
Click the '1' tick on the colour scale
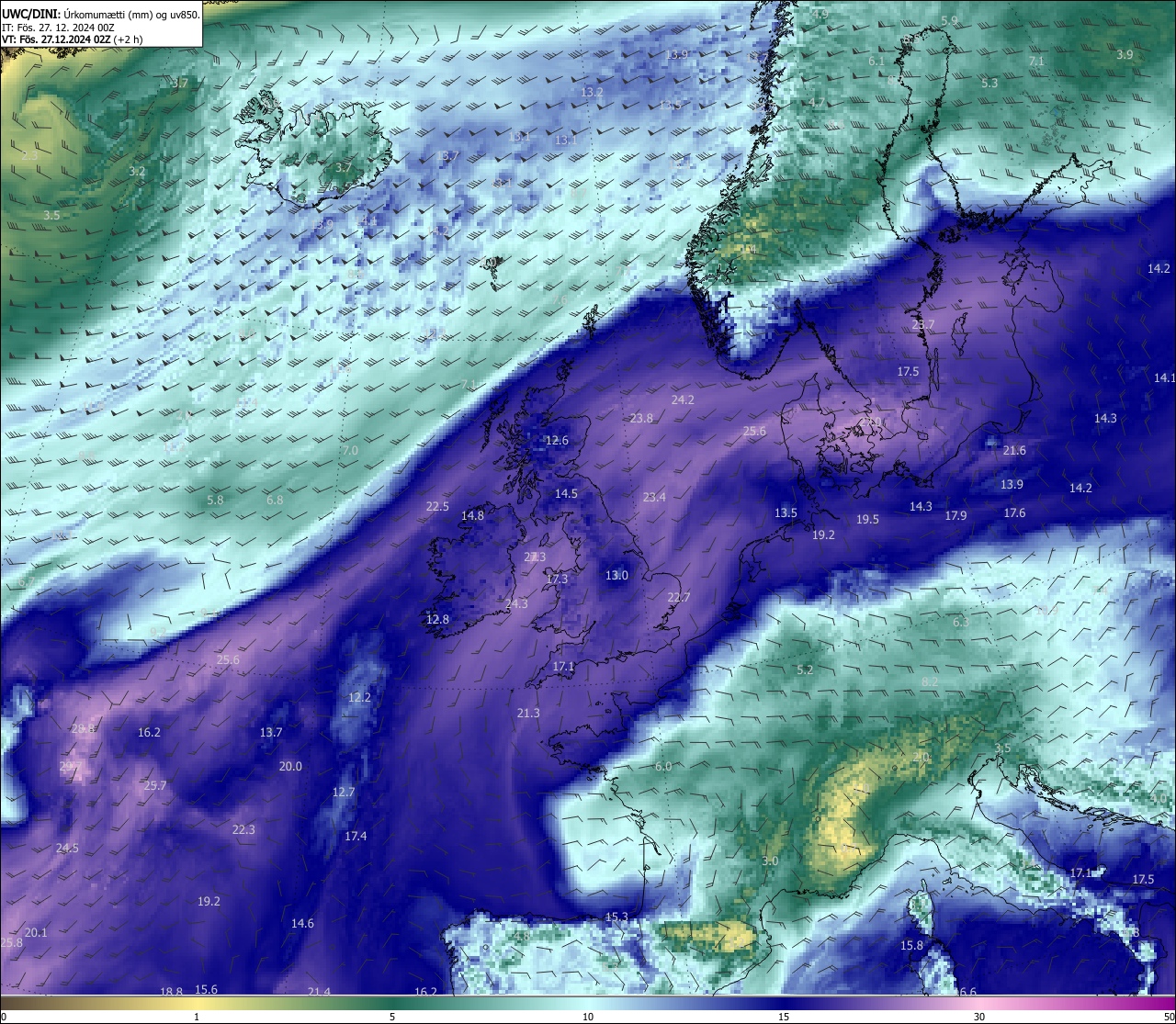click(197, 1017)
